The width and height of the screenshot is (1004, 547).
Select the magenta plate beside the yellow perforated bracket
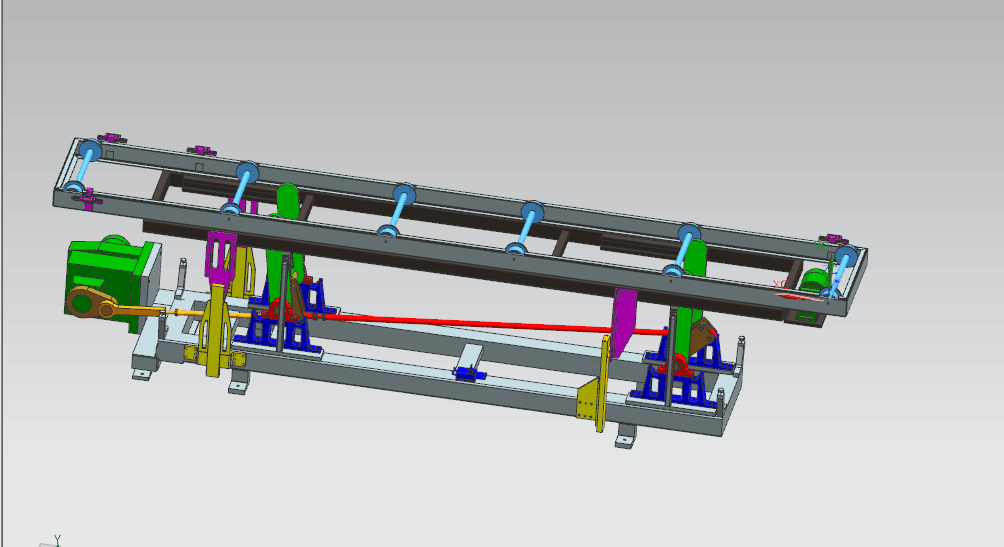pyautogui.click(x=624, y=322)
